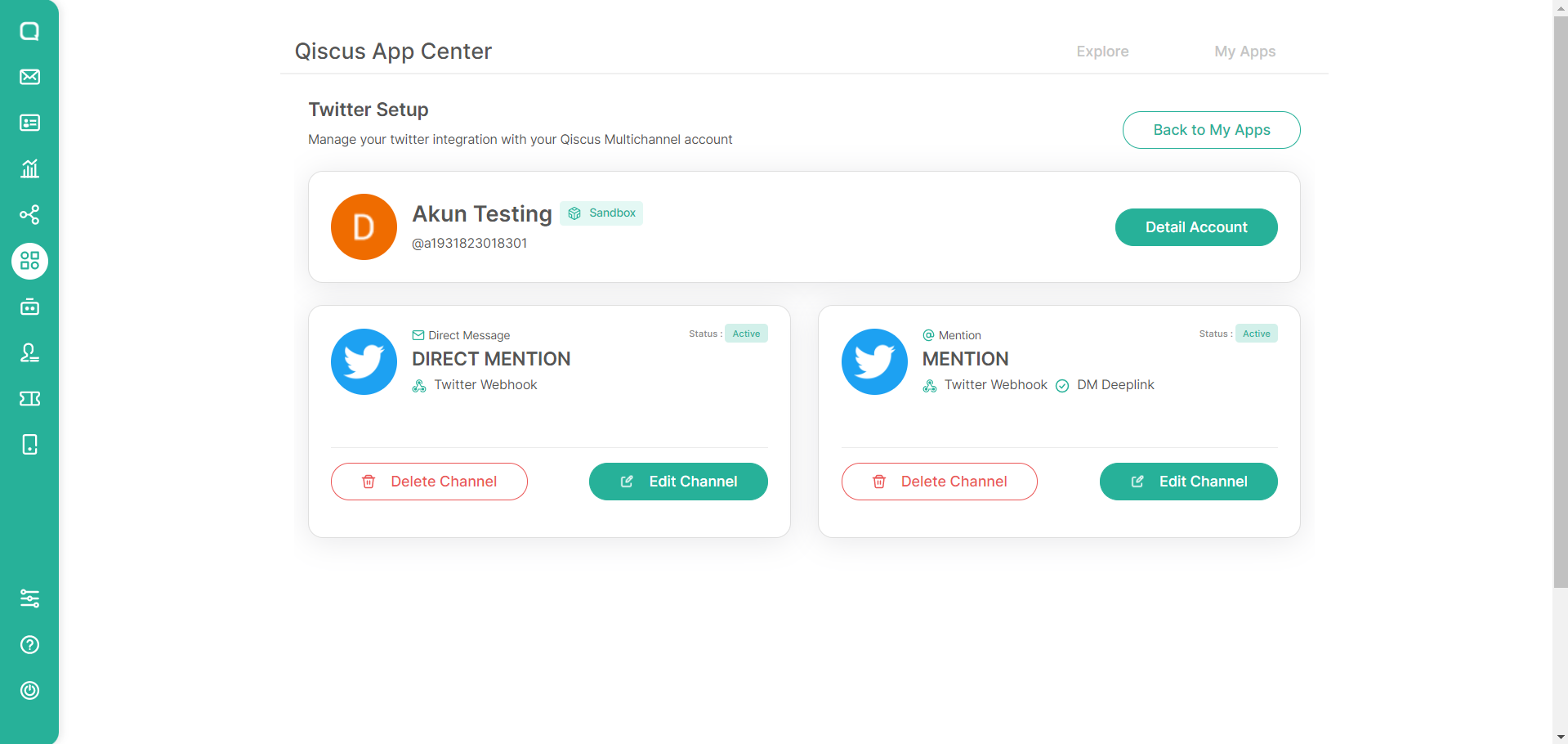Open the analytics chart sidebar icon
The image size is (1568, 744).
click(x=29, y=168)
